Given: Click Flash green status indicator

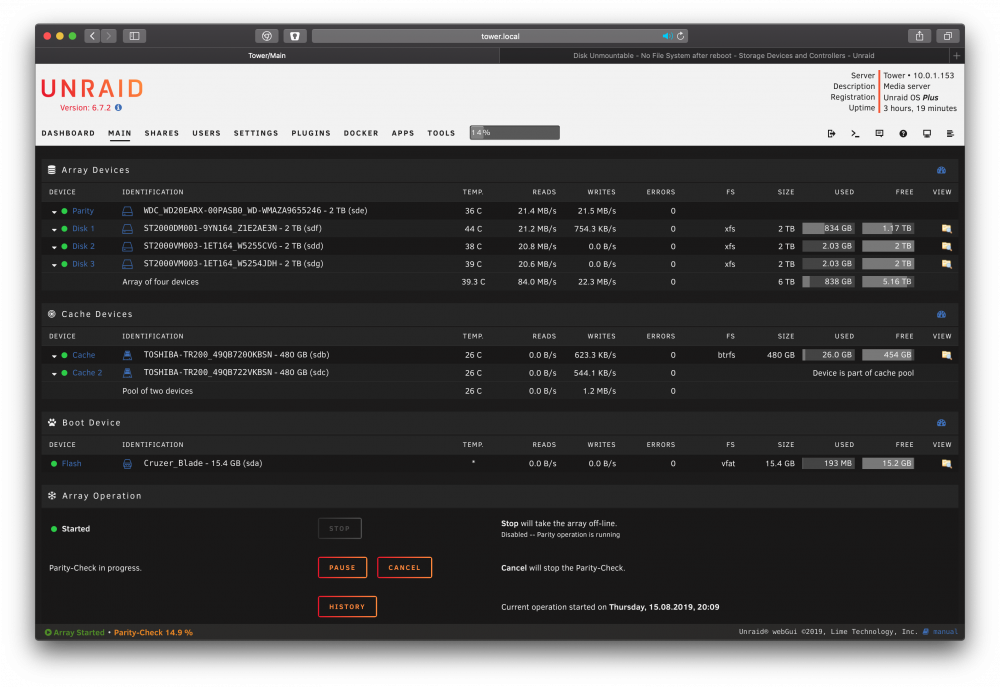Looking at the screenshot, I should pyautogui.click(x=54, y=464).
